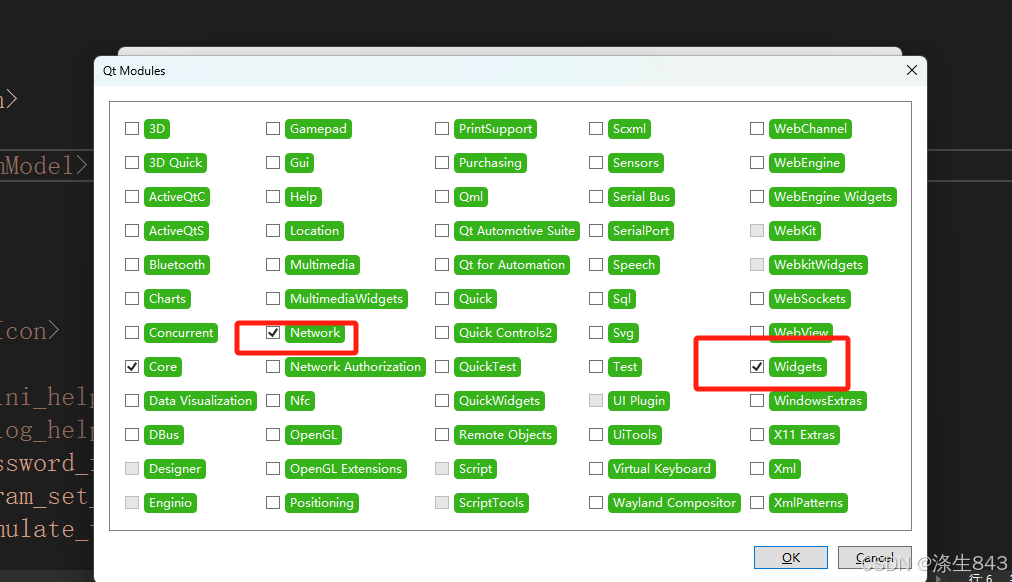Enable the Qml module checkbox
1012x582 pixels.
442,196
